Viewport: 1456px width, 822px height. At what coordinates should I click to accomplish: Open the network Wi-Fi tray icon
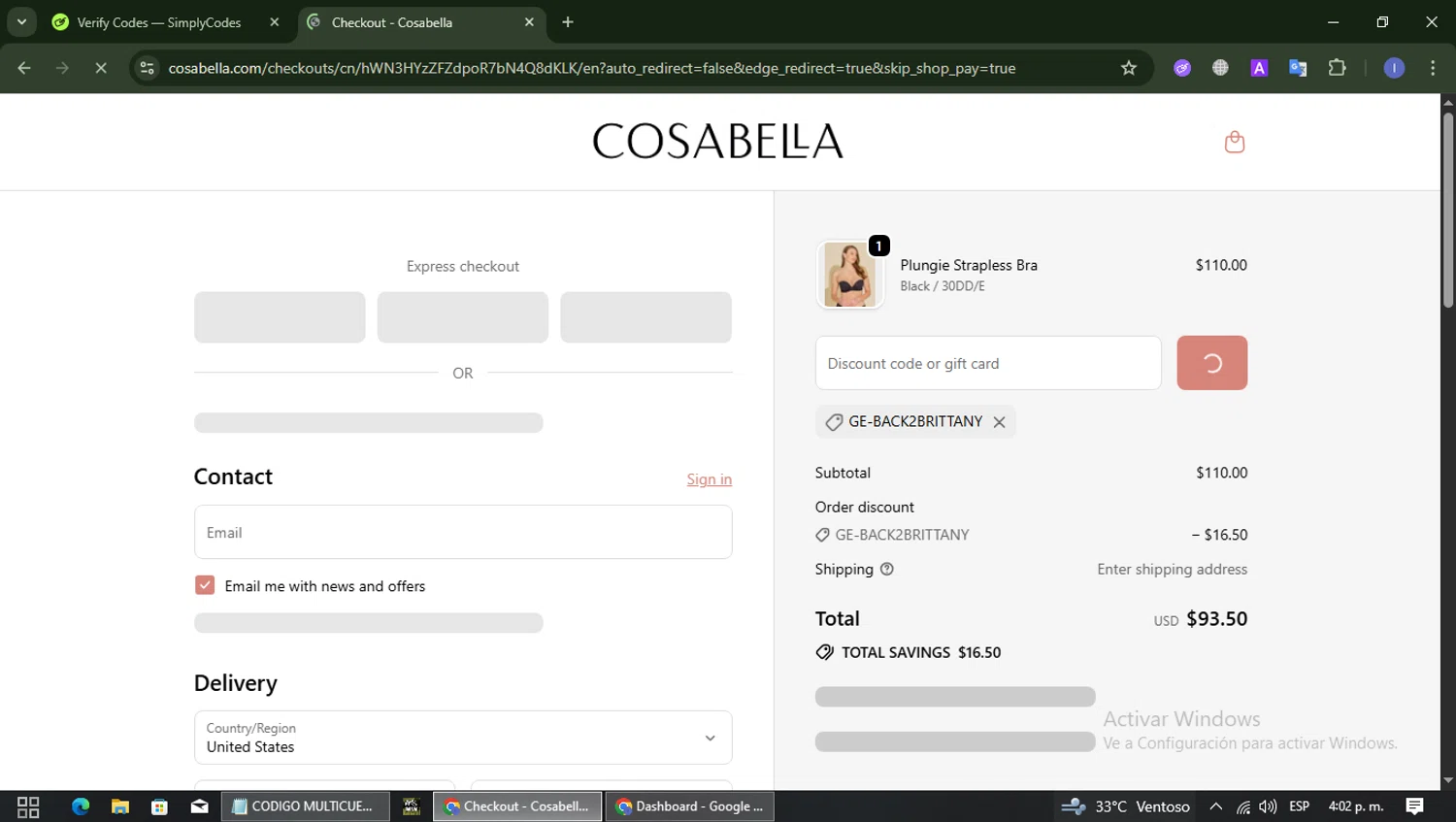tap(1243, 806)
